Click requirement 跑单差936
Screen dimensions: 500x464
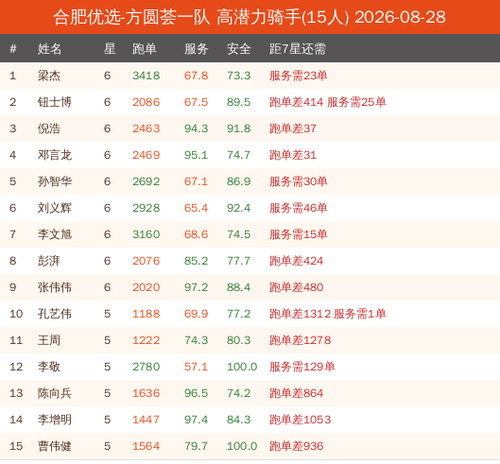[296, 446]
